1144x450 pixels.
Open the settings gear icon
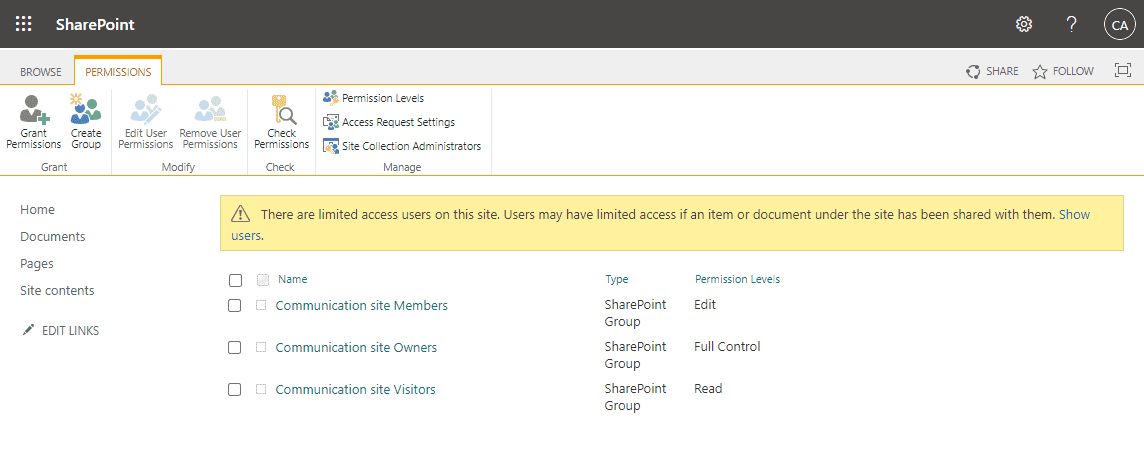click(1024, 24)
